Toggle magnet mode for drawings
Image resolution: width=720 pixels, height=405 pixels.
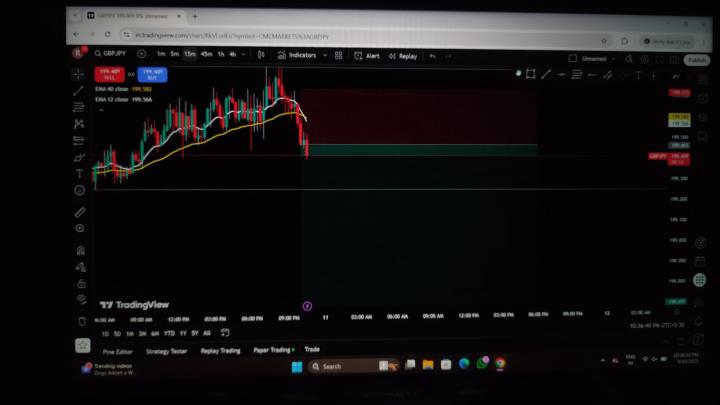pyautogui.click(x=80, y=250)
